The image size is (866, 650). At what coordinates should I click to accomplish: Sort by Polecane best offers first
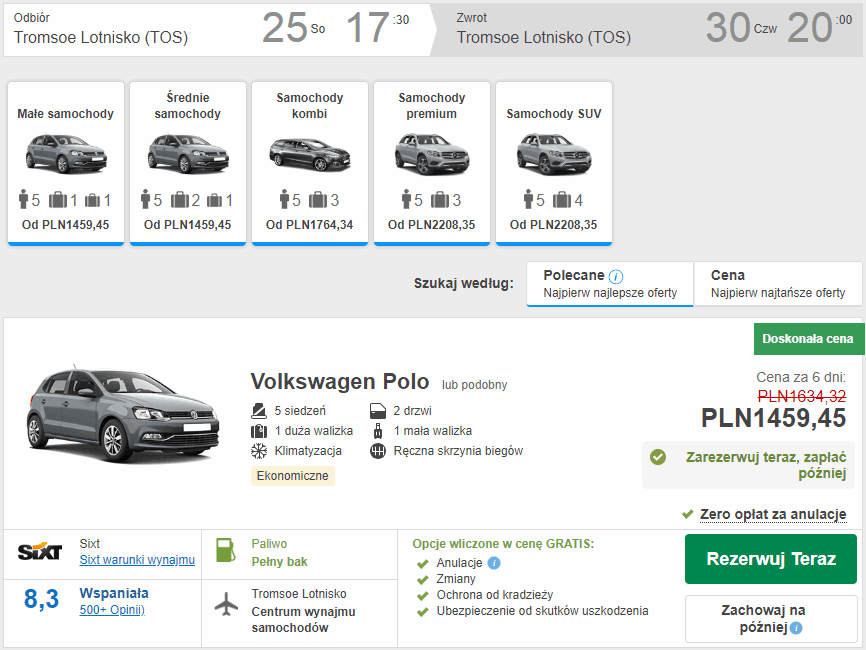610,284
